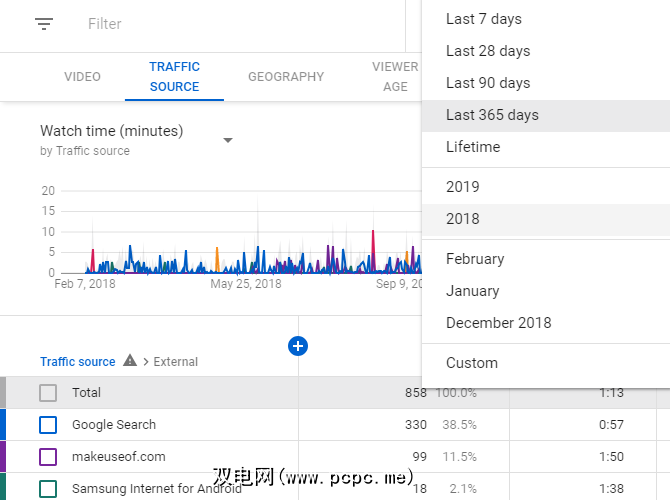Click the blue Google Search color bar
This screenshot has height=500, width=670.
coord(3,425)
